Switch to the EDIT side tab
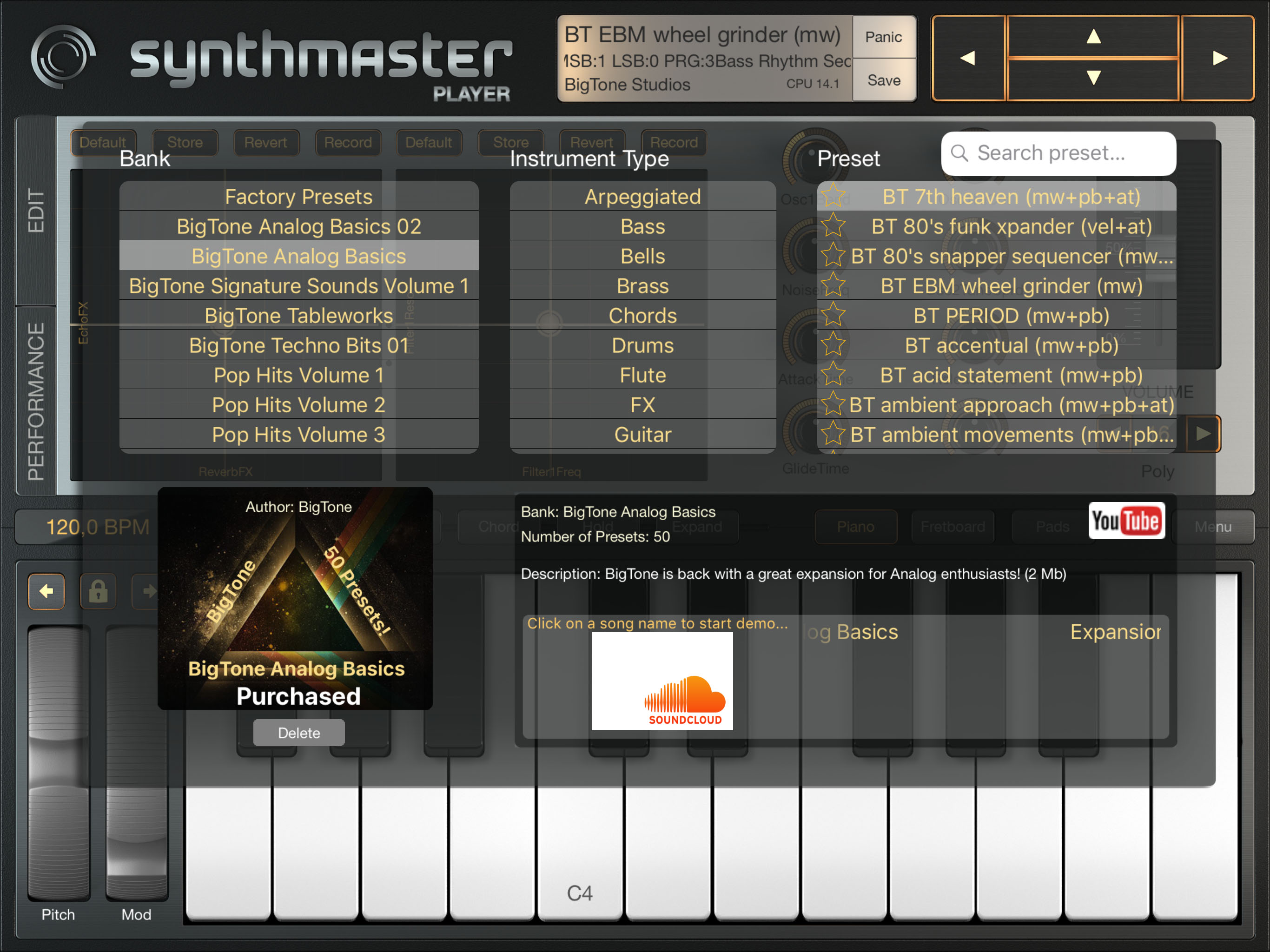 point(36,211)
